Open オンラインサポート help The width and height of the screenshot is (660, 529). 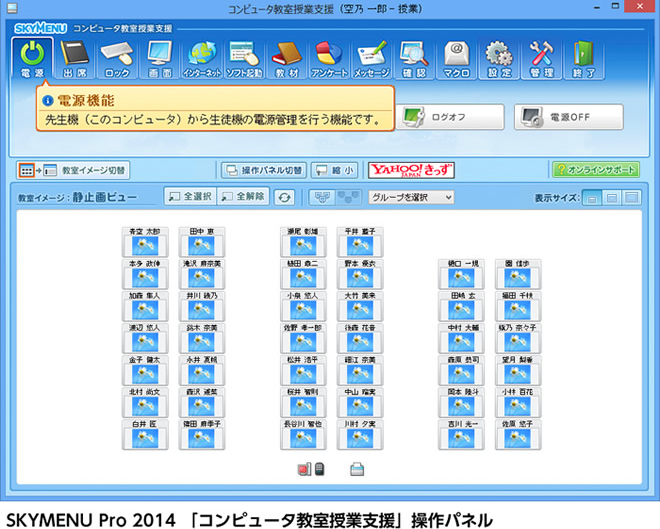[x=596, y=170]
